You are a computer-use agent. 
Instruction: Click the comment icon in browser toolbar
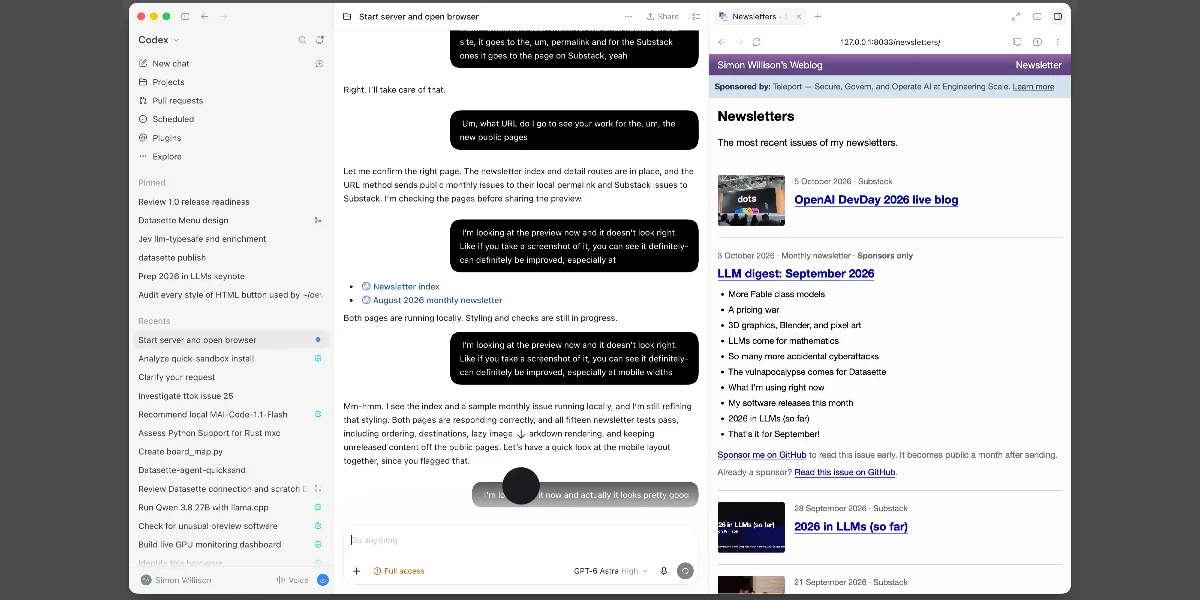point(1017,42)
